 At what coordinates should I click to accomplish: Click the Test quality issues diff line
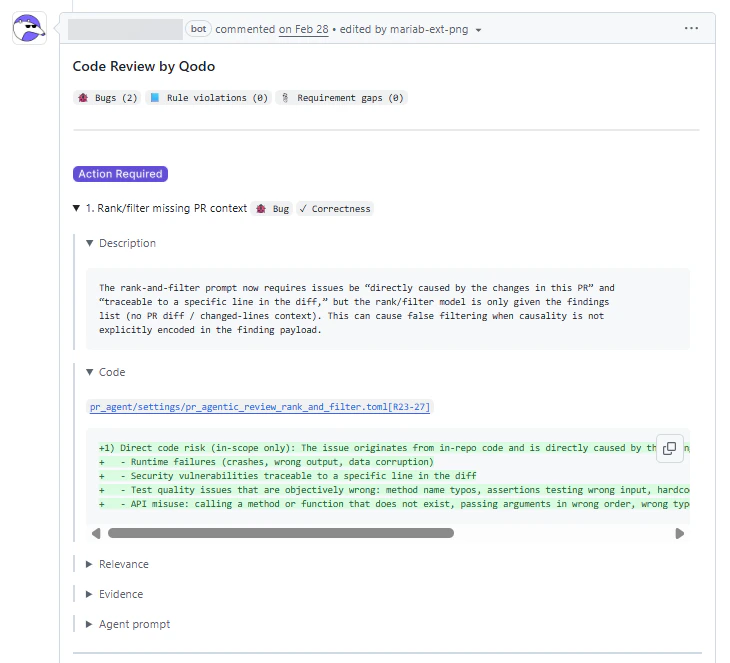click(394, 490)
